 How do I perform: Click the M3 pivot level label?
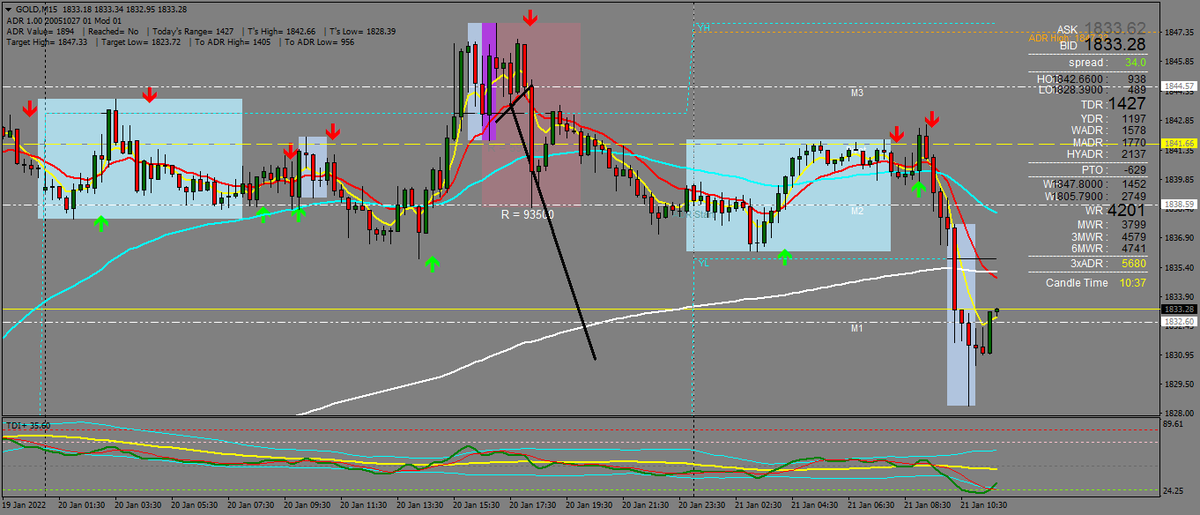857,93
